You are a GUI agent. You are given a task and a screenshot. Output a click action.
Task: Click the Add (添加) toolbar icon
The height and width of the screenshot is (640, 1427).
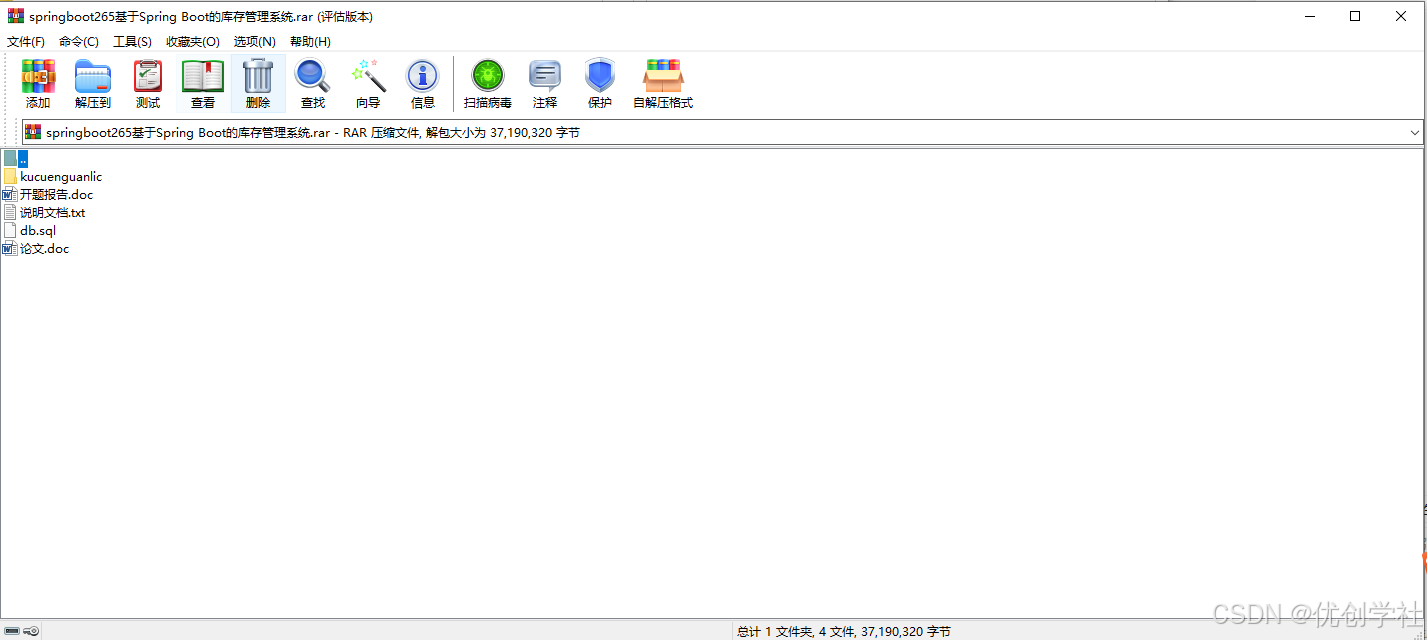[38, 76]
